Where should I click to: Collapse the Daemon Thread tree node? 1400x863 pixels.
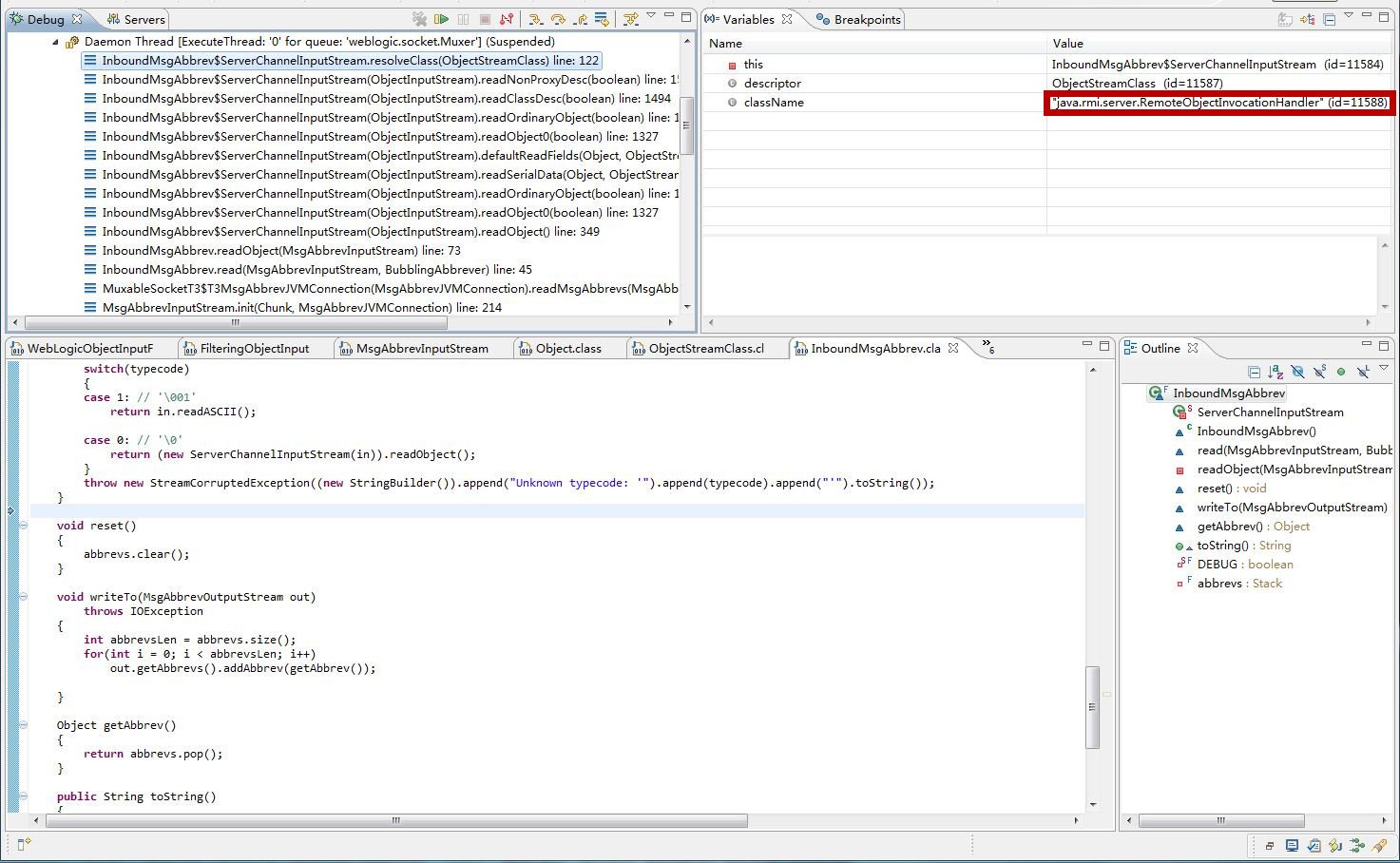click(x=55, y=42)
